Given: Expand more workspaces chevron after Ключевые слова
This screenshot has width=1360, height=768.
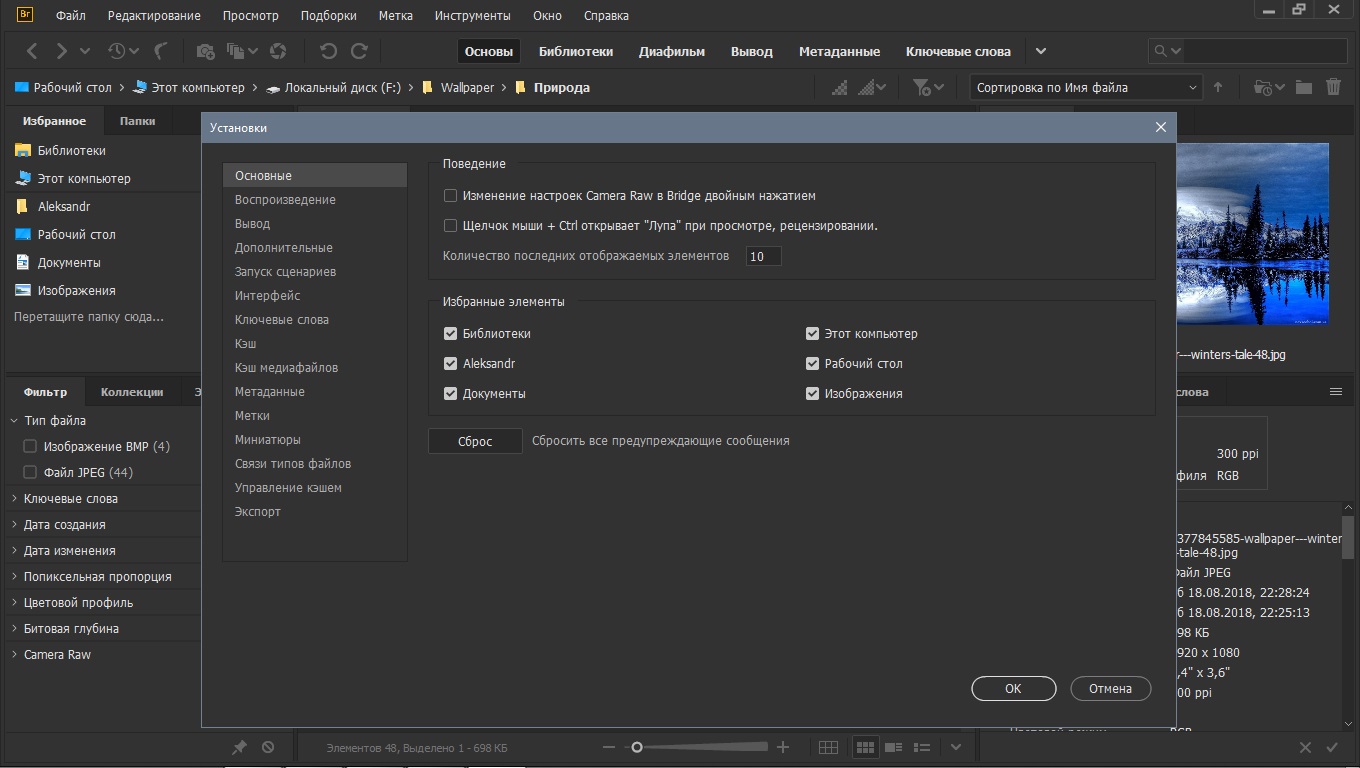Looking at the screenshot, I should pos(1041,51).
